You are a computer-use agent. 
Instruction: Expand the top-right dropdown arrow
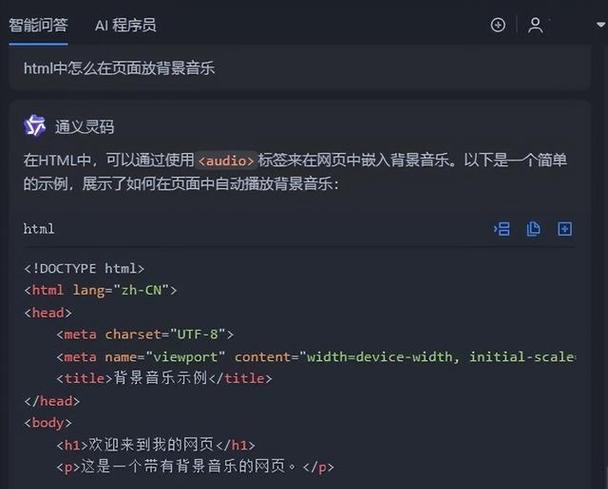[x=601, y=25]
